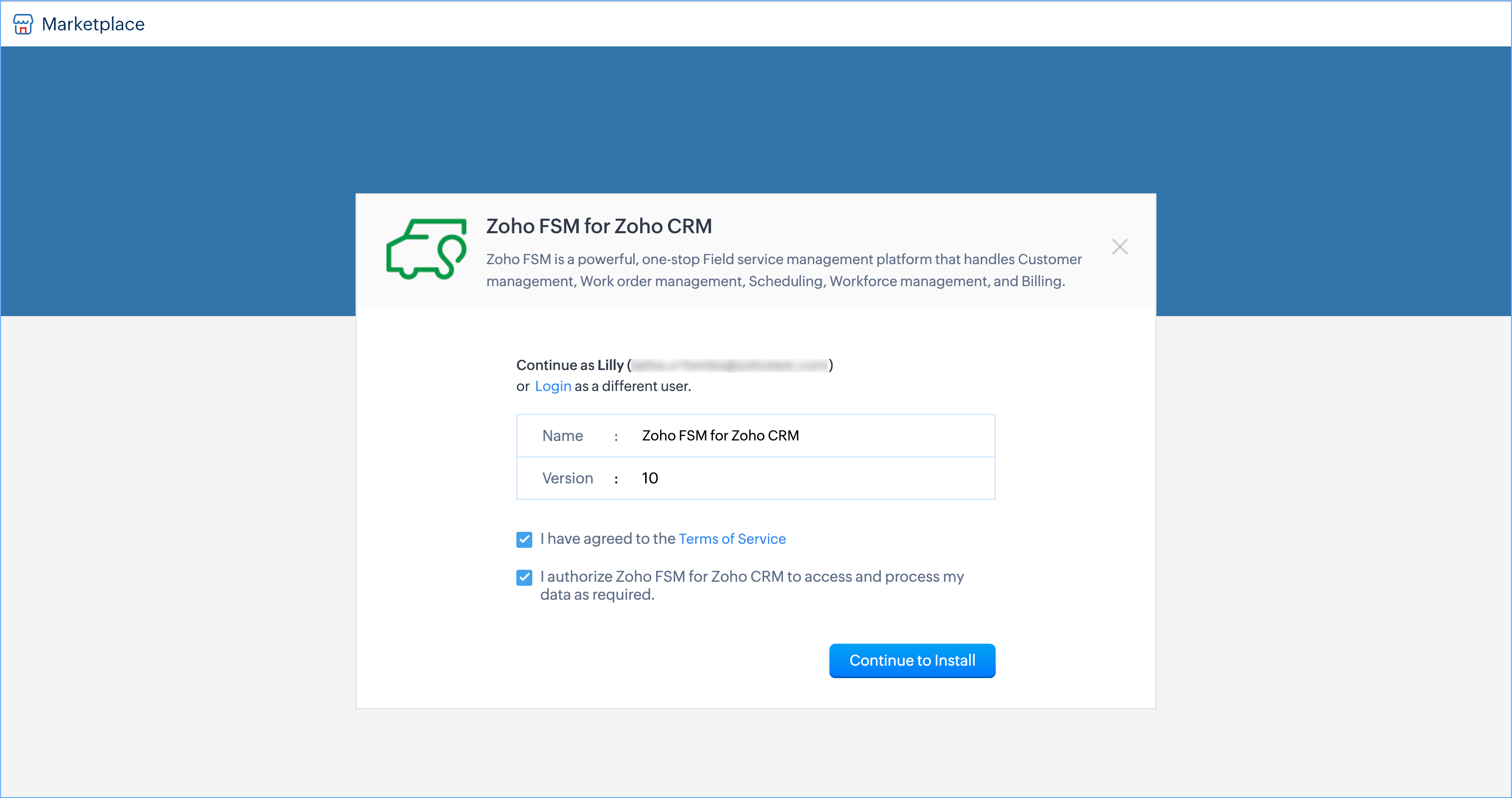Click the blurred email next to Lilly

(730, 365)
